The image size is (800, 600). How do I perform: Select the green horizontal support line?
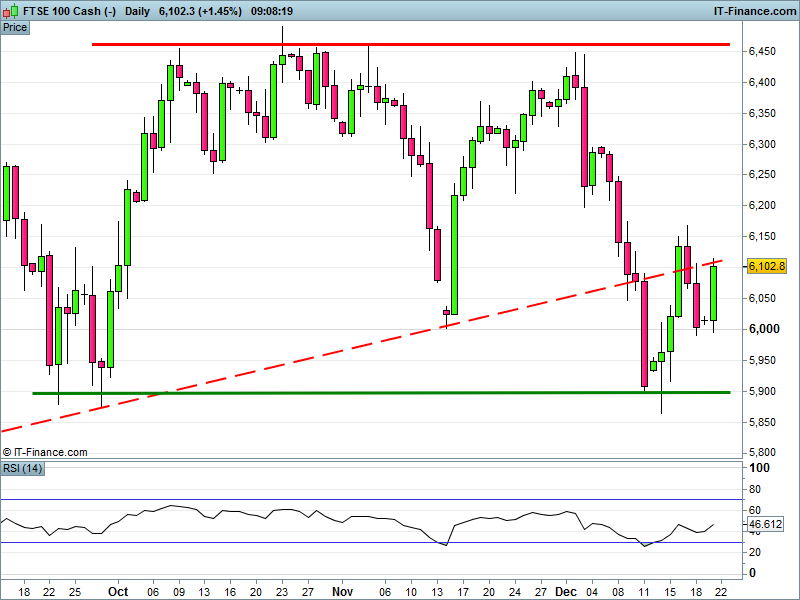click(380, 393)
